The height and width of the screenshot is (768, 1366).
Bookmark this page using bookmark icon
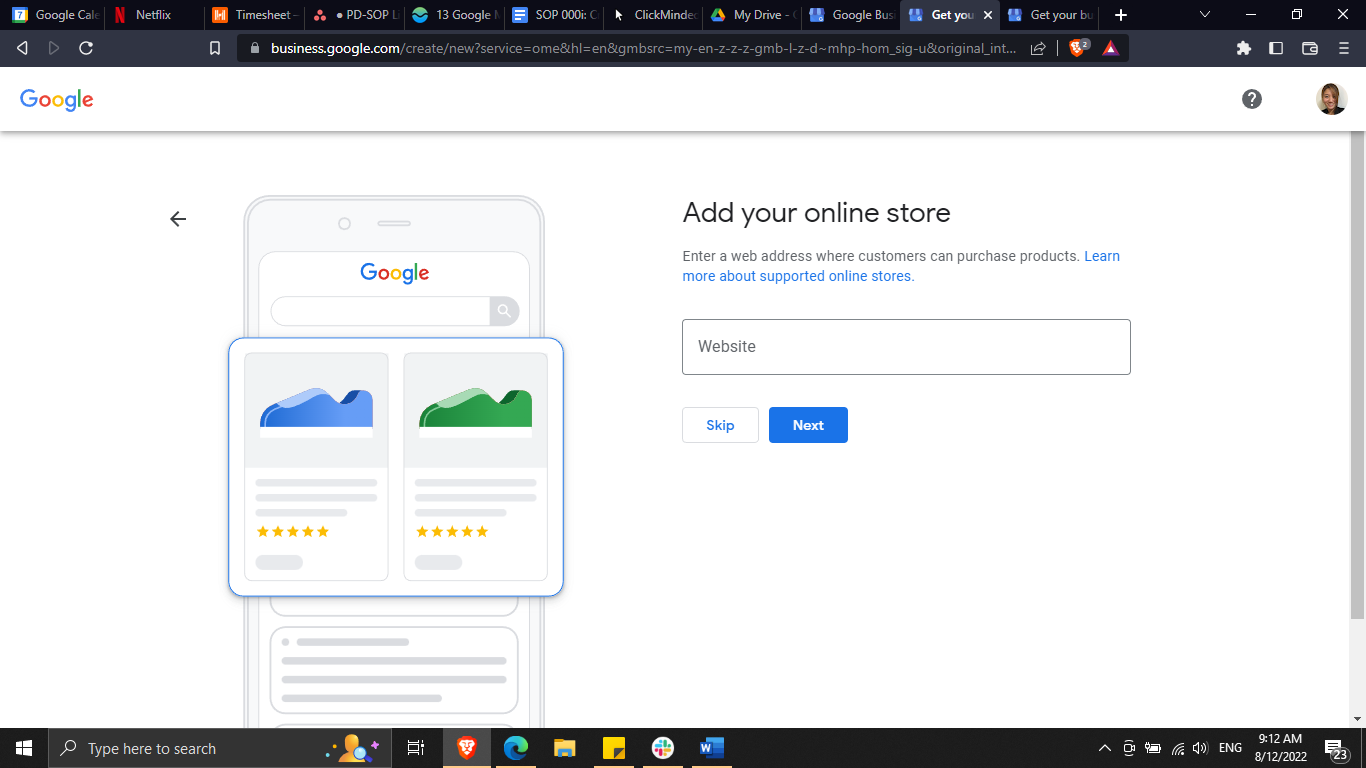pyautogui.click(x=215, y=48)
